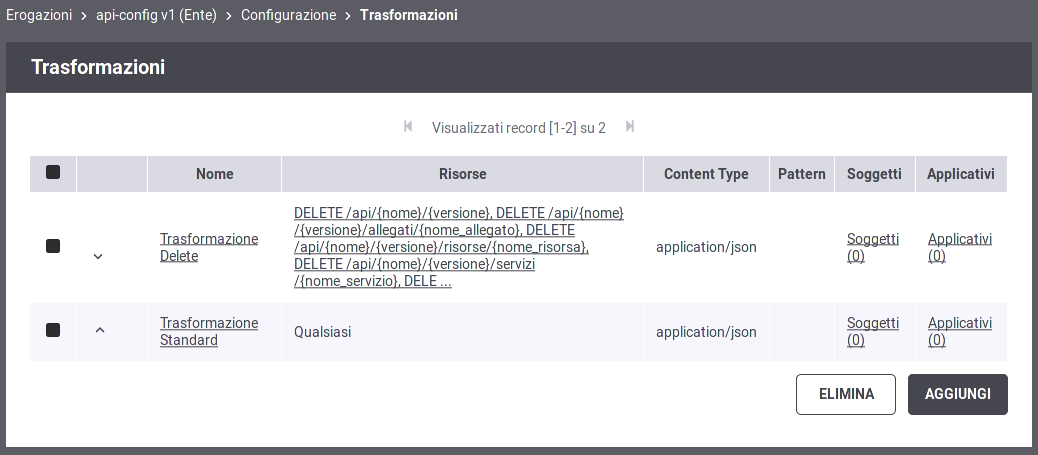The height and width of the screenshot is (455, 1038).
Task: Open Soggetti (0) for Trasformazione Standard
Action: tap(873, 331)
